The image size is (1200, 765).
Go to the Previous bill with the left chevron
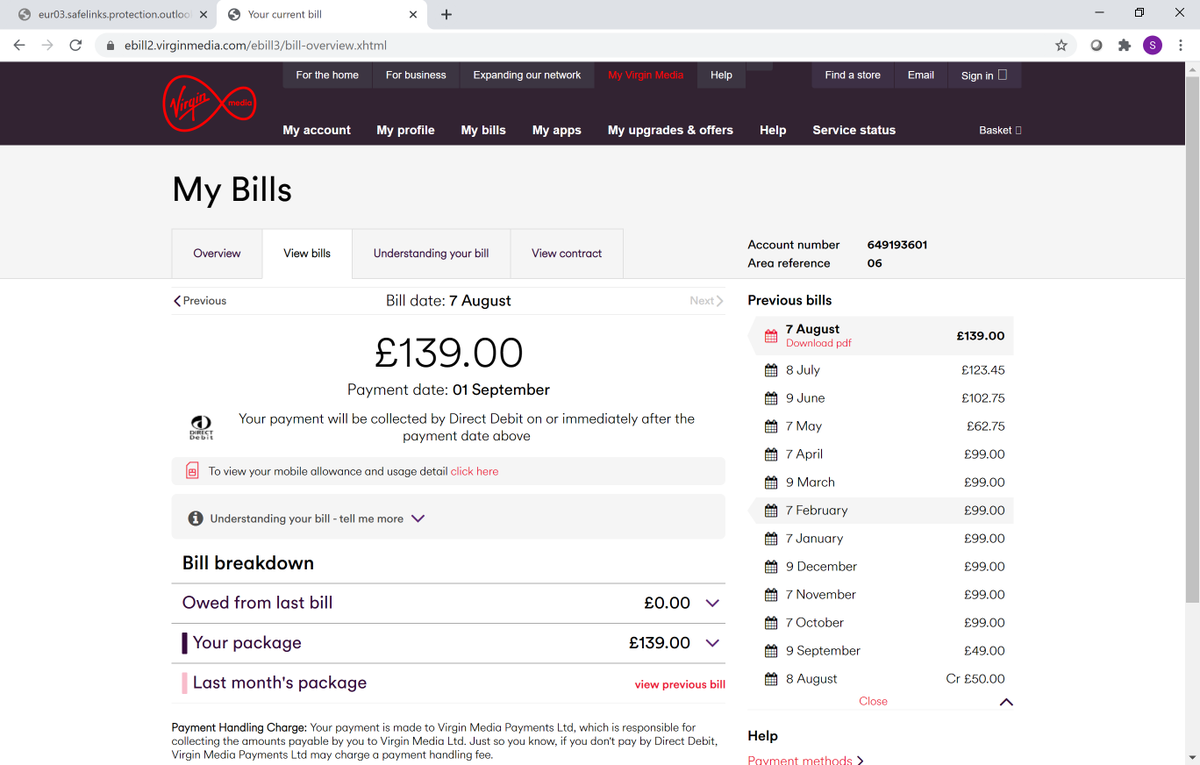[x=178, y=301]
